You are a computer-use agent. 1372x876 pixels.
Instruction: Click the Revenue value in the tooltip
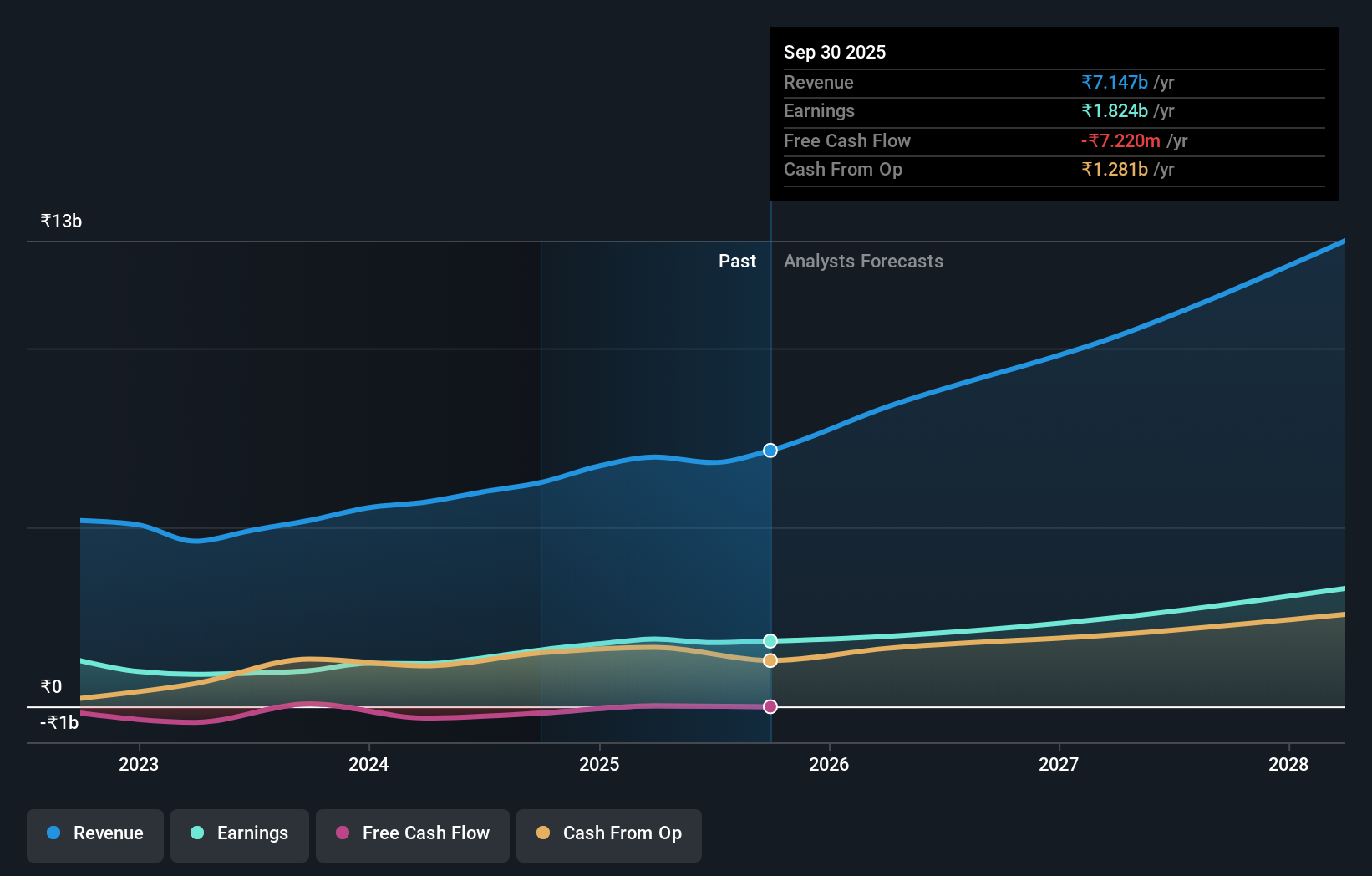coord(1114,82)
